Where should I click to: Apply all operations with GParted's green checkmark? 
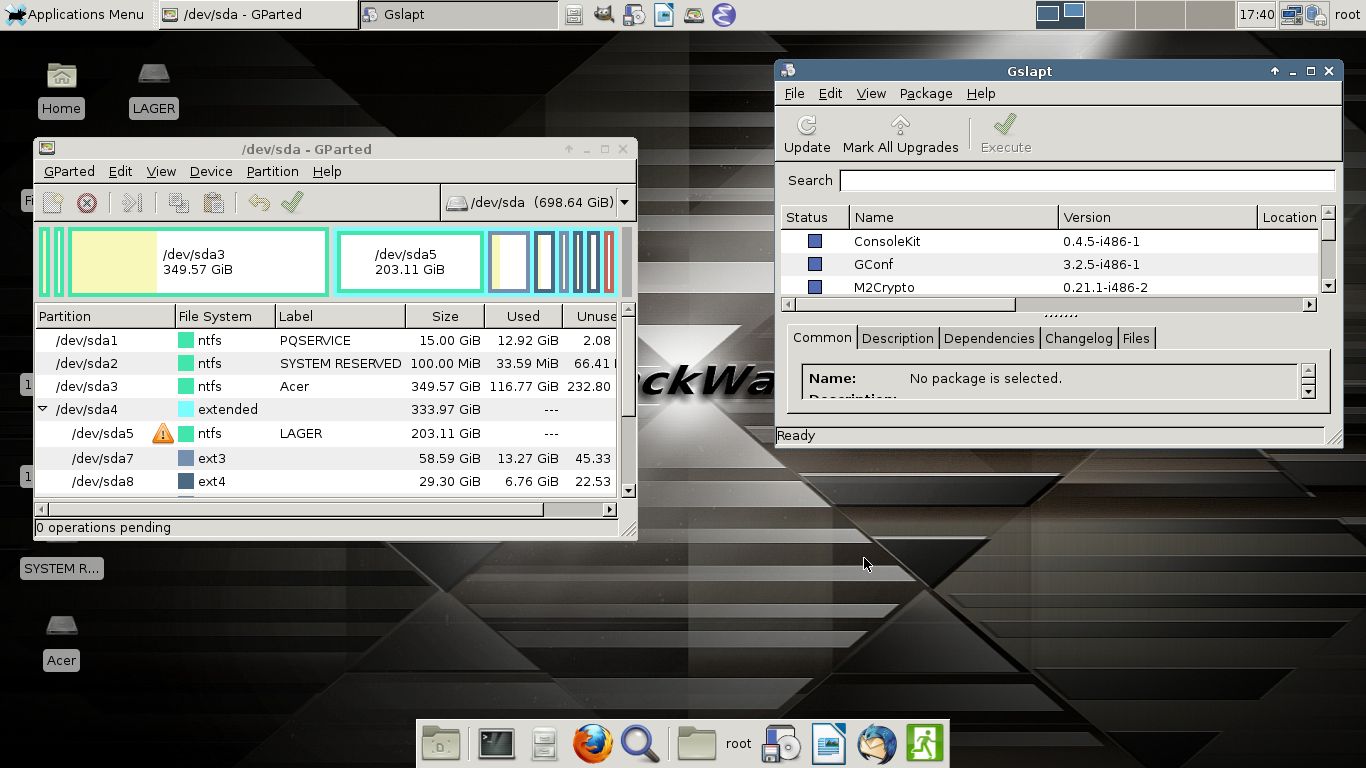click(292, 203)
